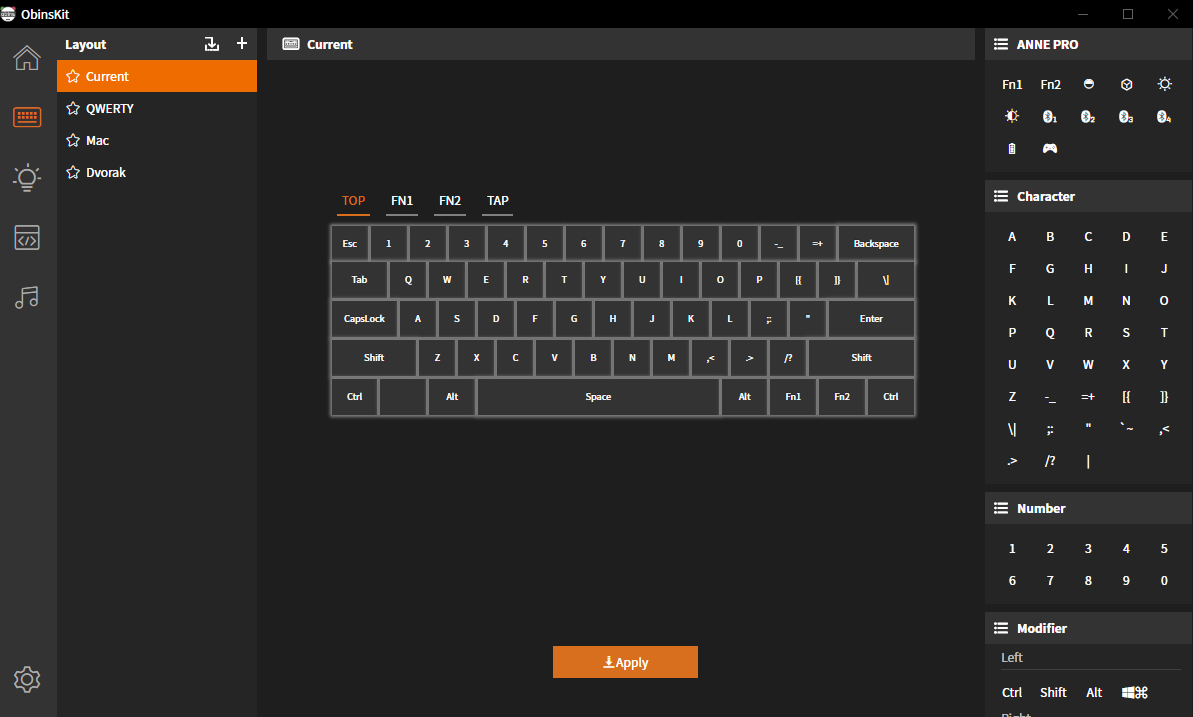The height and width of the screenshot is (717, 1193).
Task: Collapse the Modifier section header
Action: click(1088, 628)
